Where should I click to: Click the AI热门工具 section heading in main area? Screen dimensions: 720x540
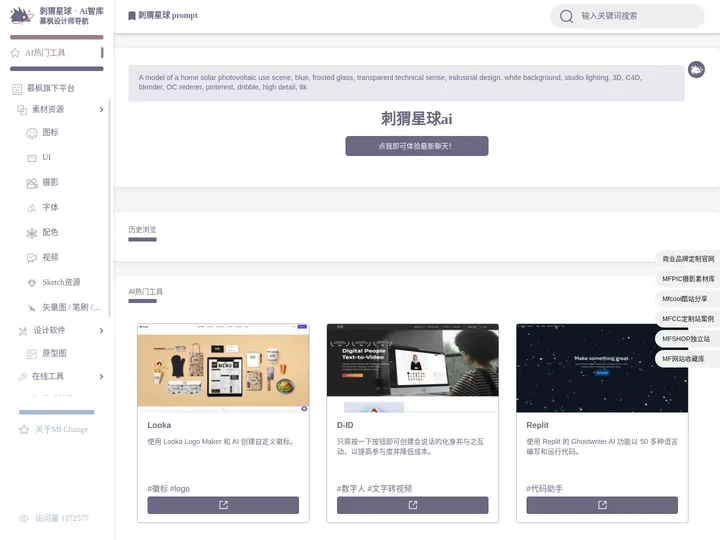tap(145, 292)
